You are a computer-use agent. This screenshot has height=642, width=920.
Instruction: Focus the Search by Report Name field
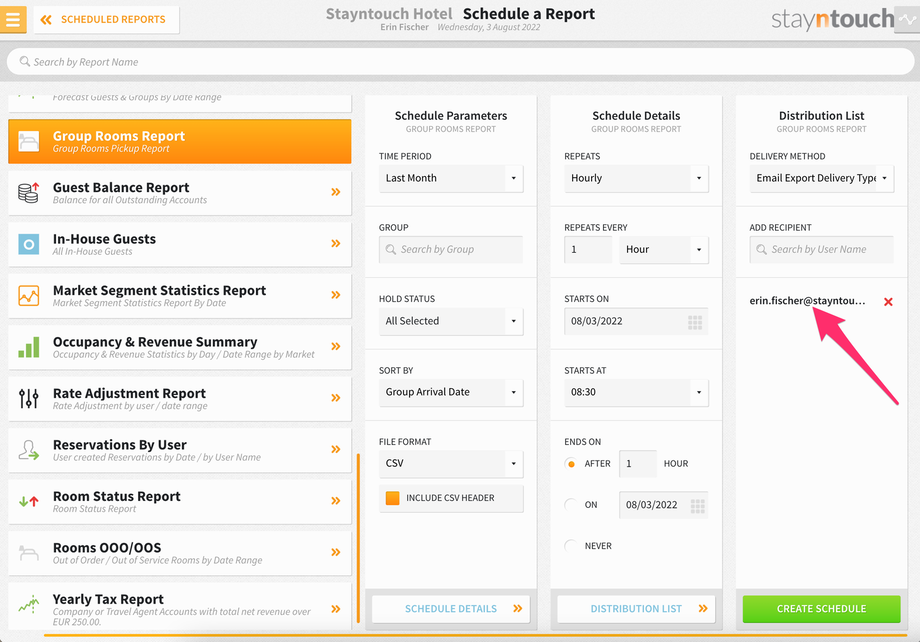460,62
